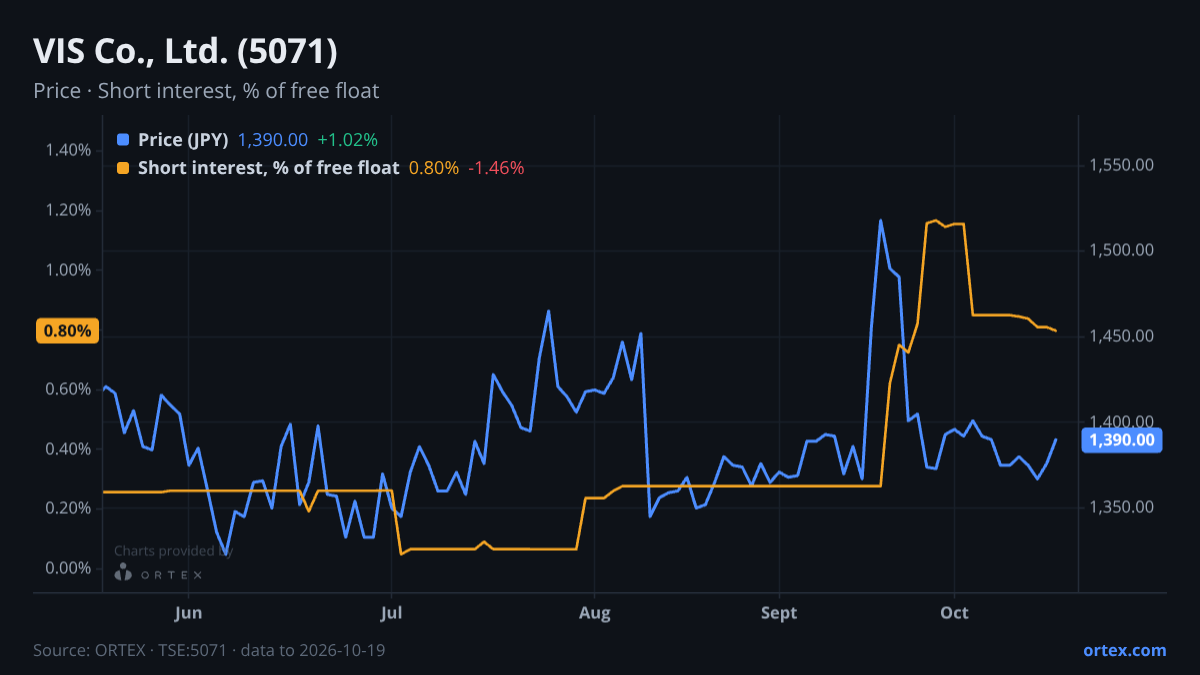This screenshot has height=675, width=1200.
Task: Click the Jun x-axis label
Action: 188,613
